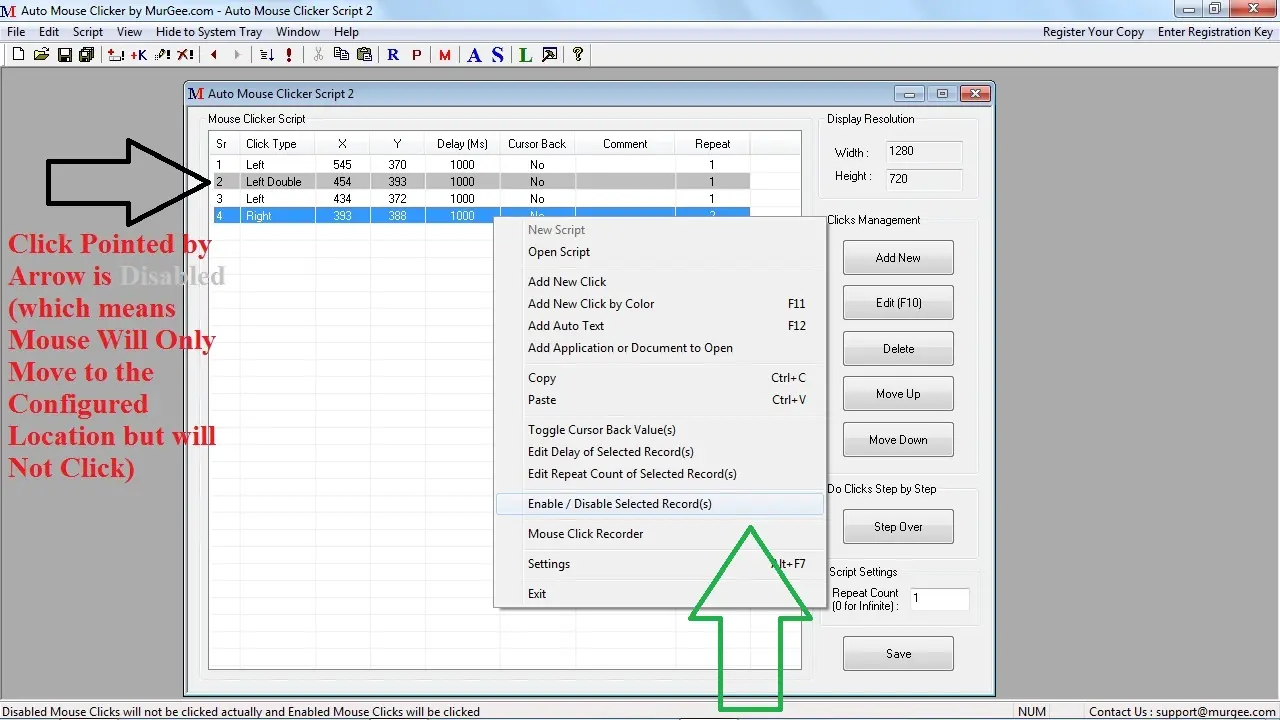Click the add new click toolbar icon
The height and width of the screenshot is (720, 1280).
click(116, 55)
